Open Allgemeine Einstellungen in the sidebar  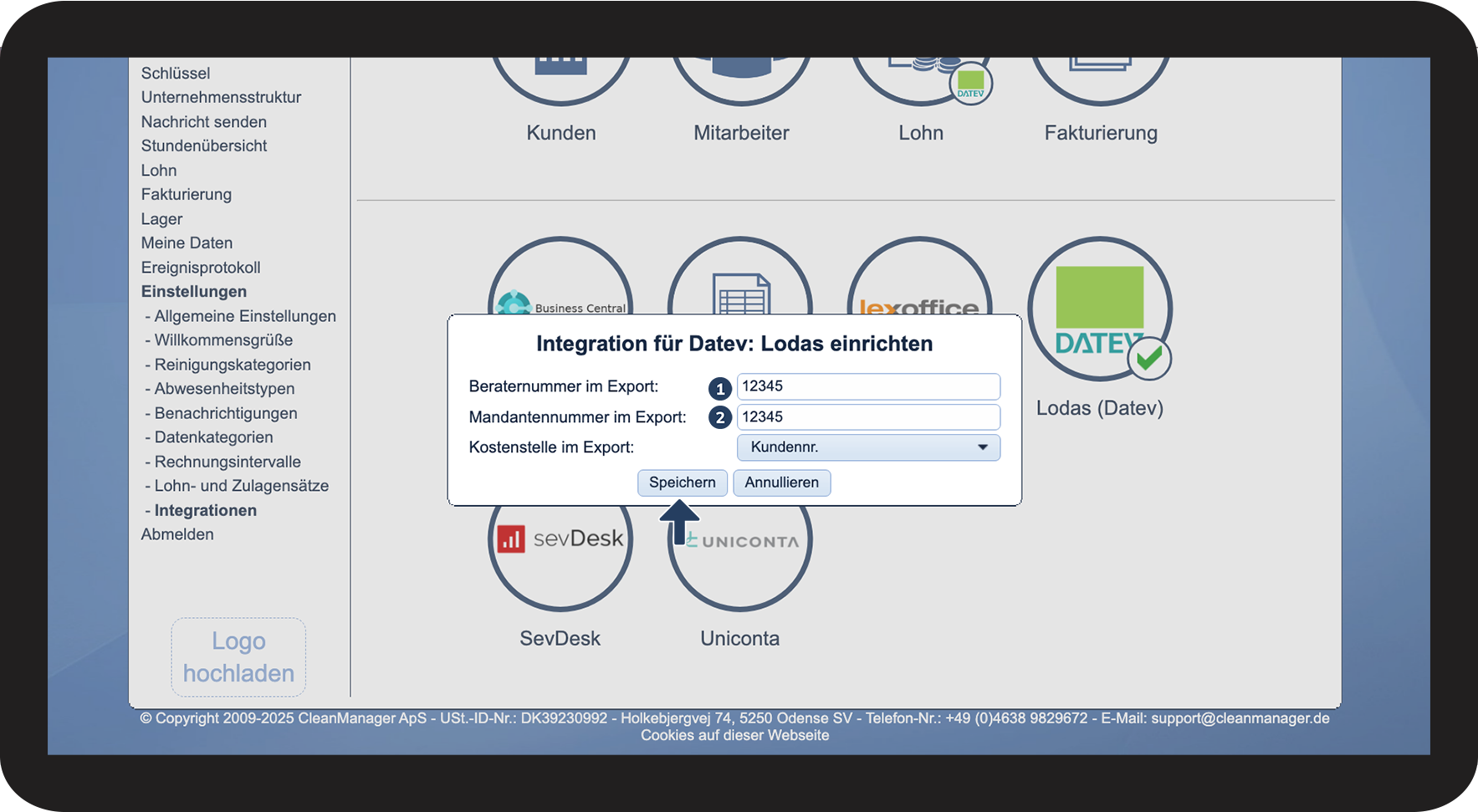click(244, 316)
